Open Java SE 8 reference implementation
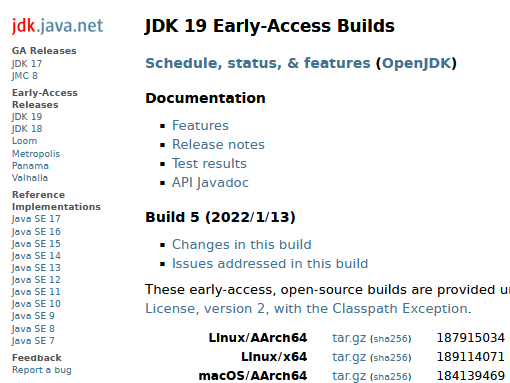The width and height of the screenshot is (510, 383). point(33,329)
